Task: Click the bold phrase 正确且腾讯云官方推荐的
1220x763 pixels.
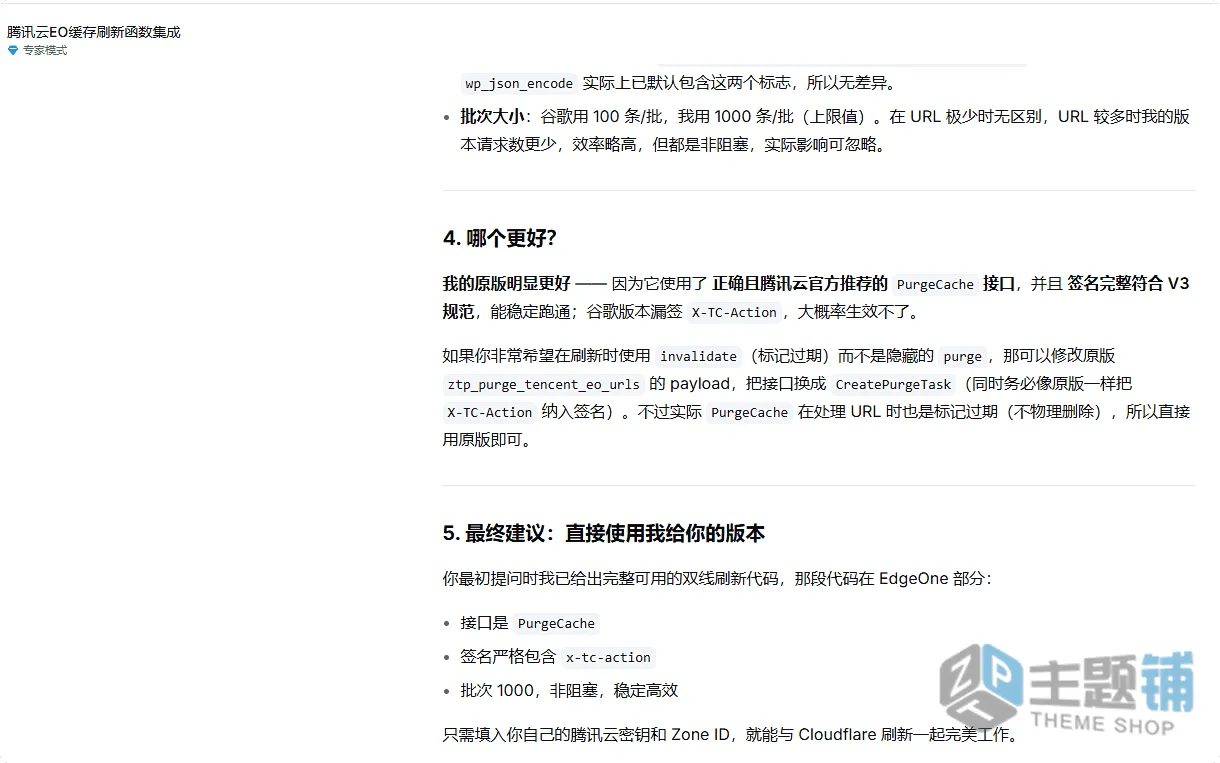Action: click(800, 284)
